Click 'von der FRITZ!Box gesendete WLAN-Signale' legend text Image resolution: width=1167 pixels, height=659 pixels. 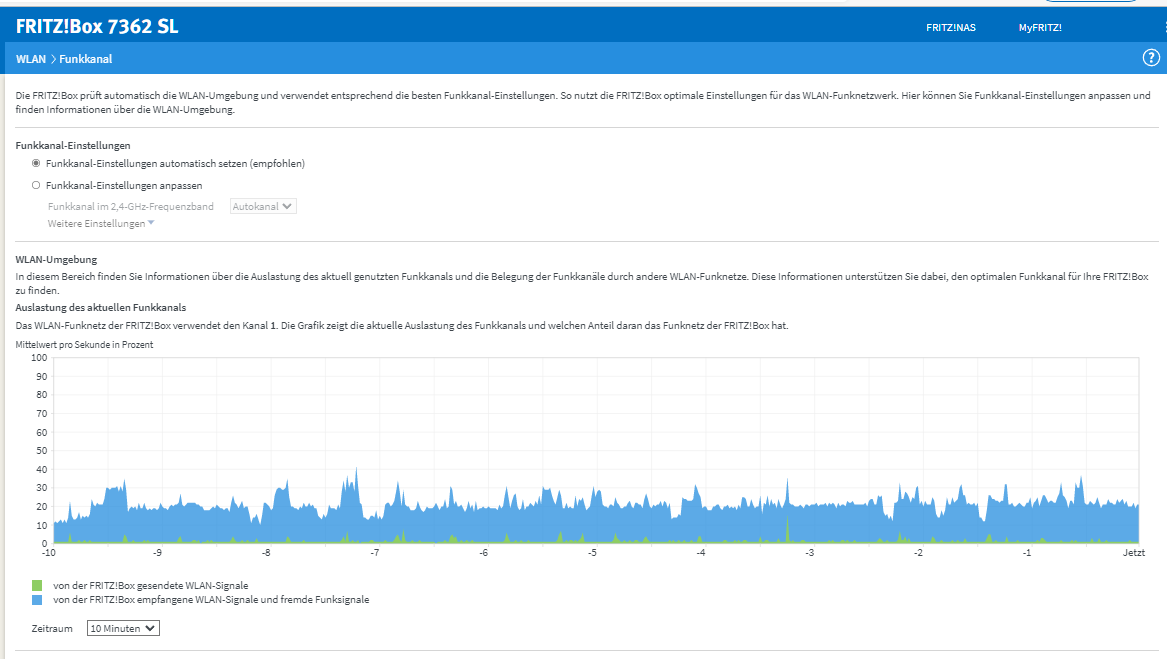coord(150,585)
